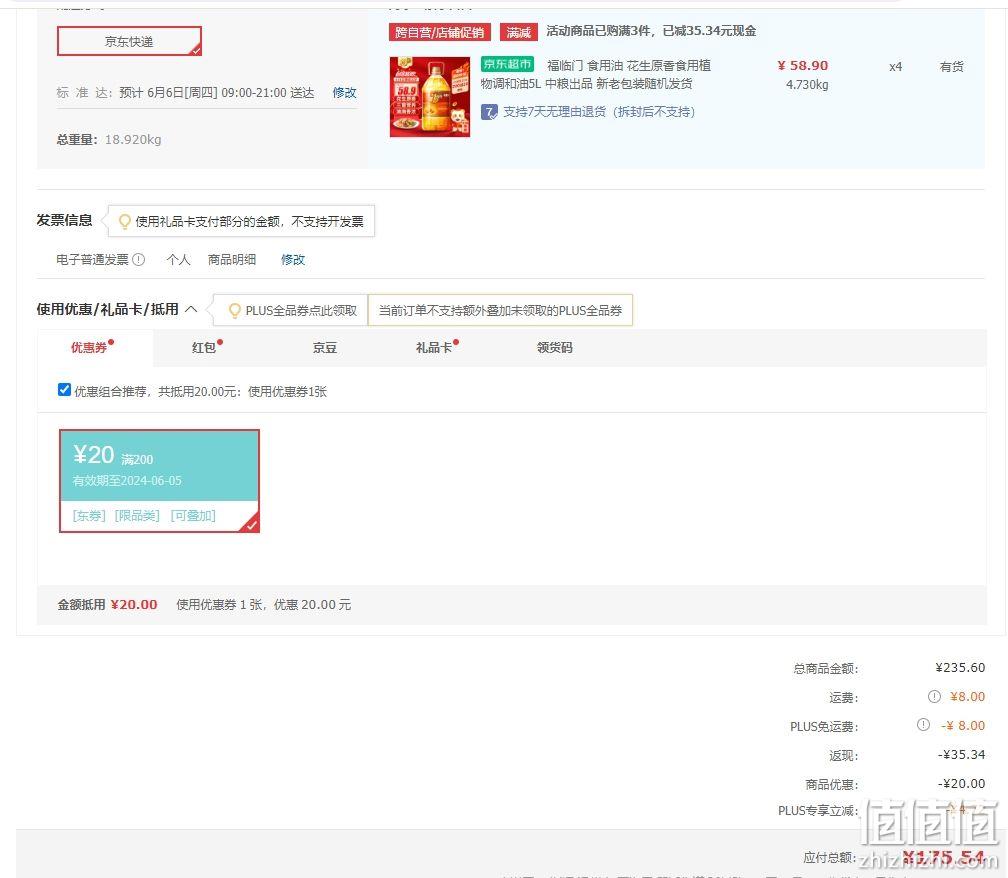Screen dimensions: 1008x878
Task: Click 修改 in the invoice information row
Action: click(292, 260)
